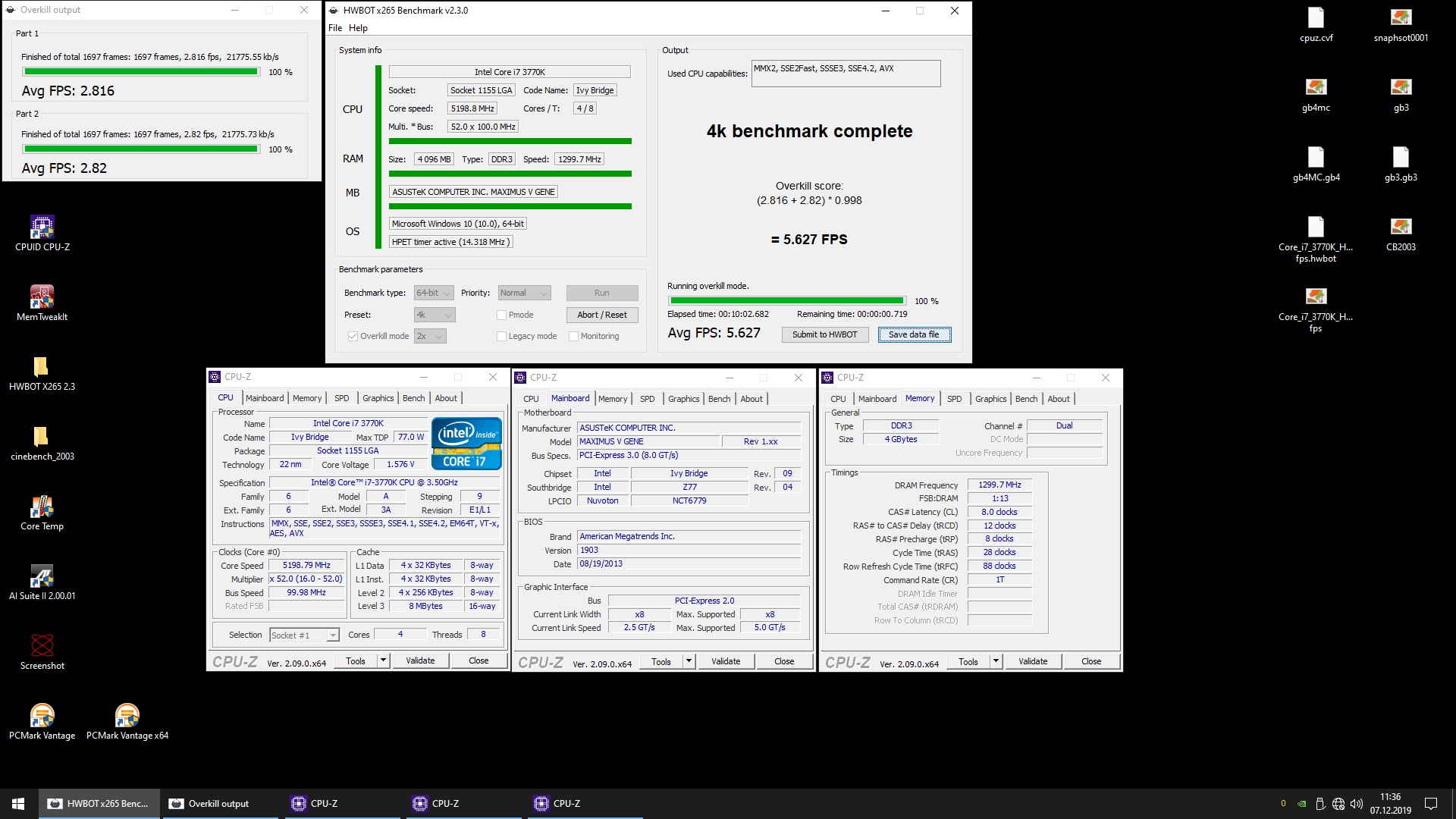The height and width of the screenshot is (819, 1456).
Task: Click Close in Memory CPU-Z window
Action: pos(1091,661)
